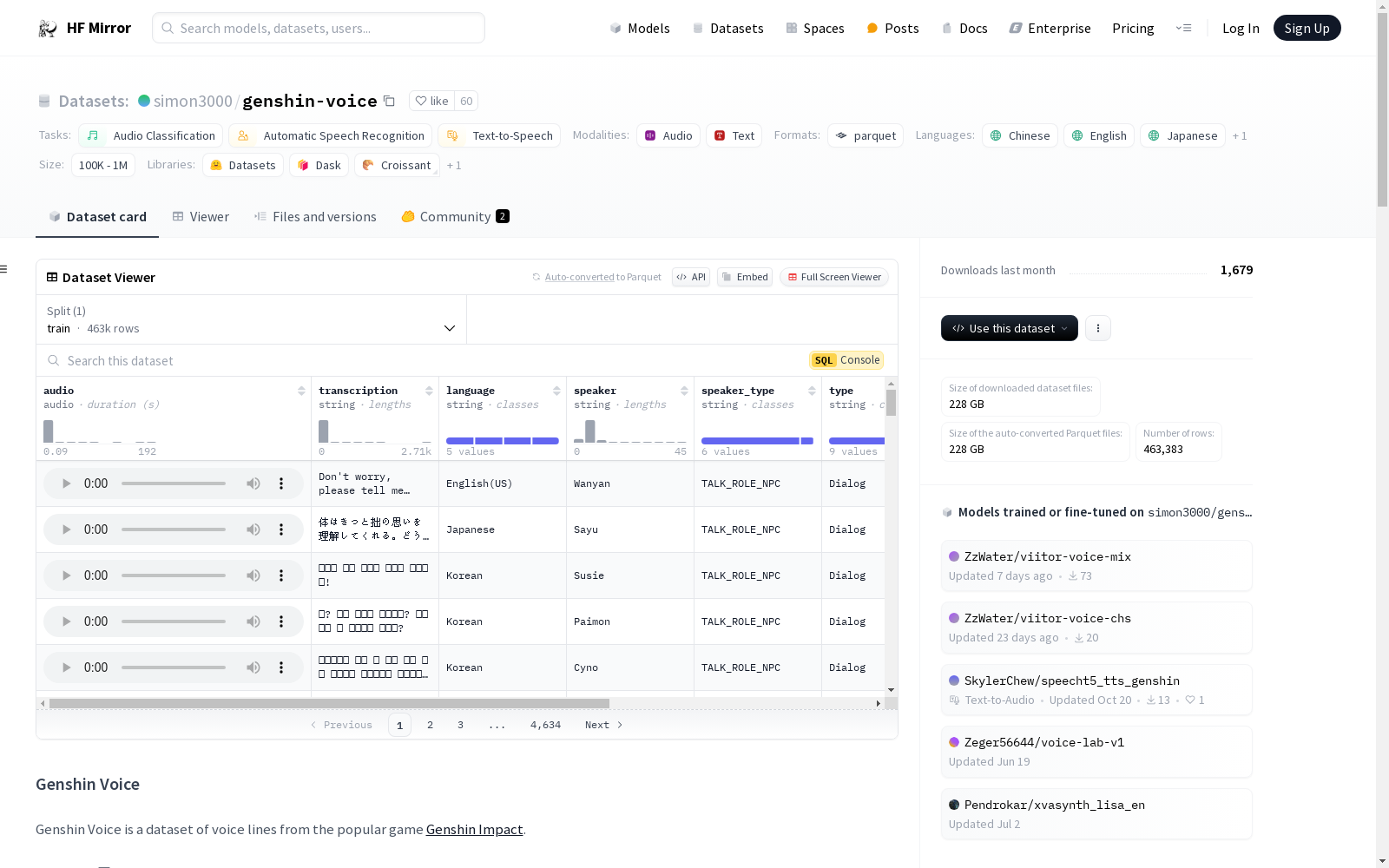The width and height of the screenshot is (1389, 868).
Task: Click the table horizontal scrollbar
Action: pyautogui.click(x=329, y=703)
